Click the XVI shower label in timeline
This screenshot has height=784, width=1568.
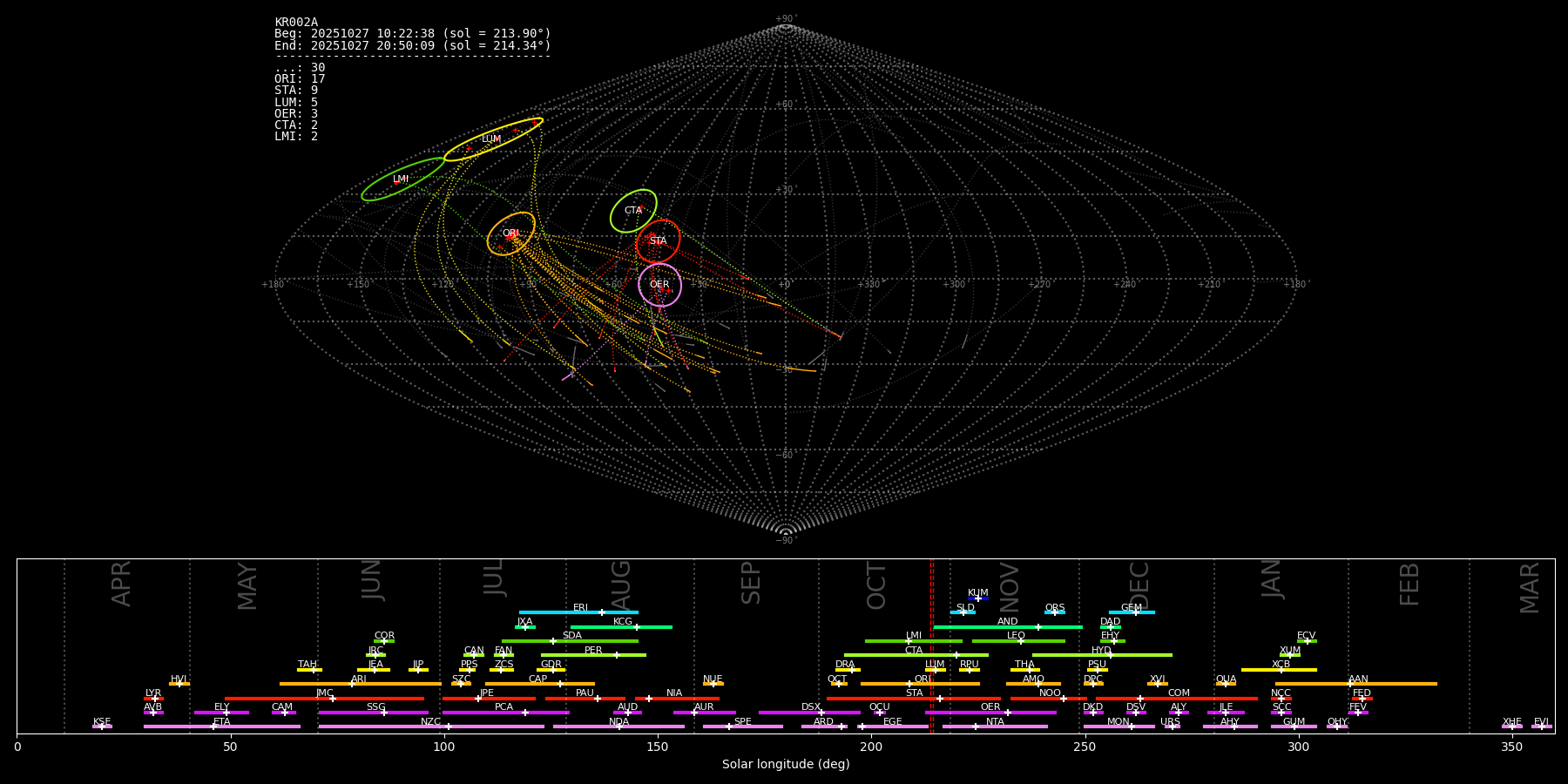click(x=1157, y=679)
